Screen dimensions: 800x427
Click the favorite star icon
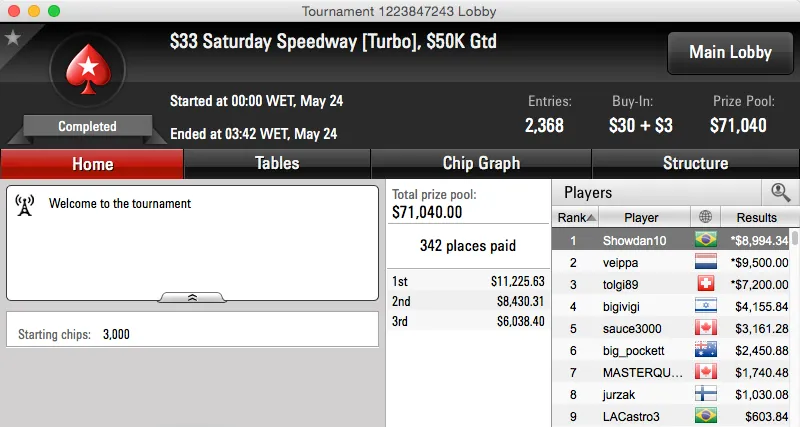tap(13, 38)
